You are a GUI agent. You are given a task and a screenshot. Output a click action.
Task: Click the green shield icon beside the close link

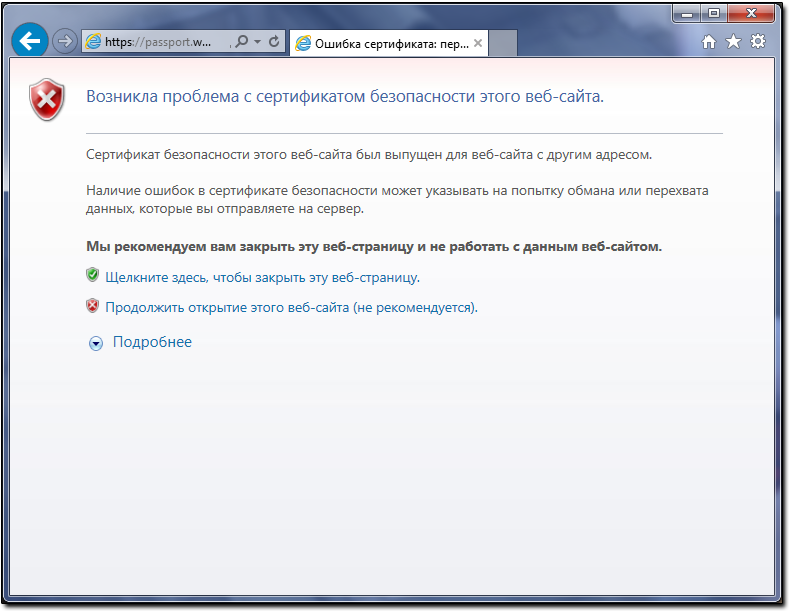[92, 275]
